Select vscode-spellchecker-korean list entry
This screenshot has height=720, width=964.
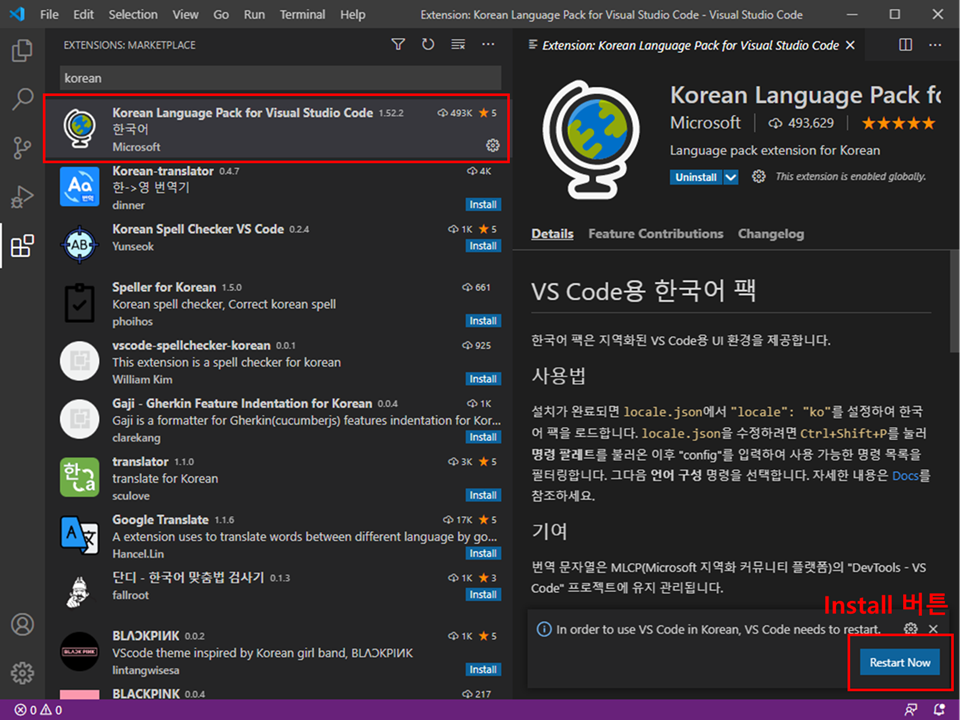(x=279, y=362)
